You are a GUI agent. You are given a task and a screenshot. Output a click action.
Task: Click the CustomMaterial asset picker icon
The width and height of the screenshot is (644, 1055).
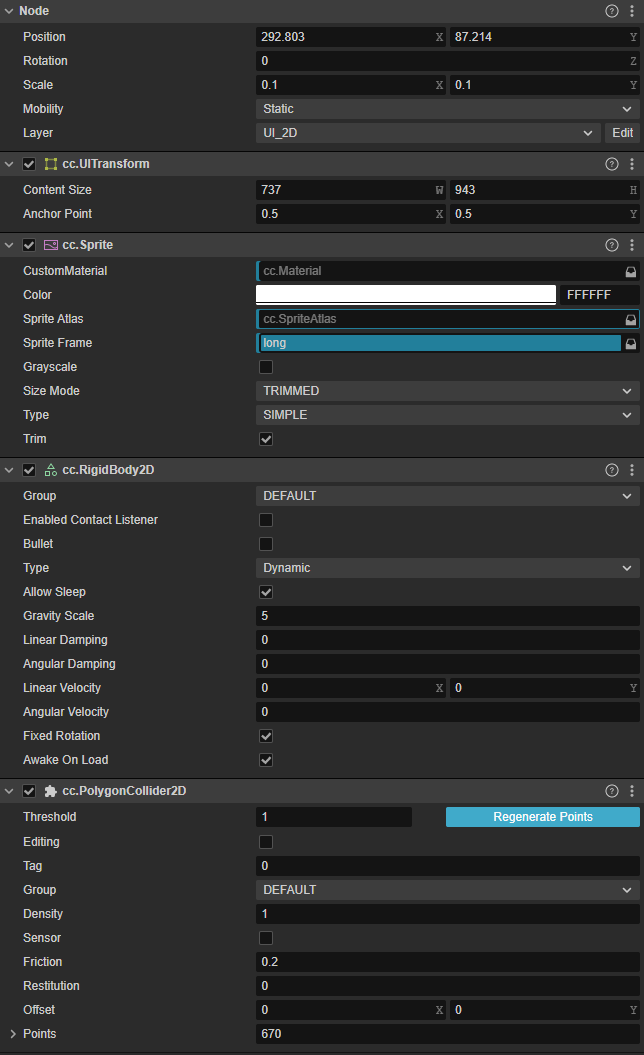(x=631, y=271)
